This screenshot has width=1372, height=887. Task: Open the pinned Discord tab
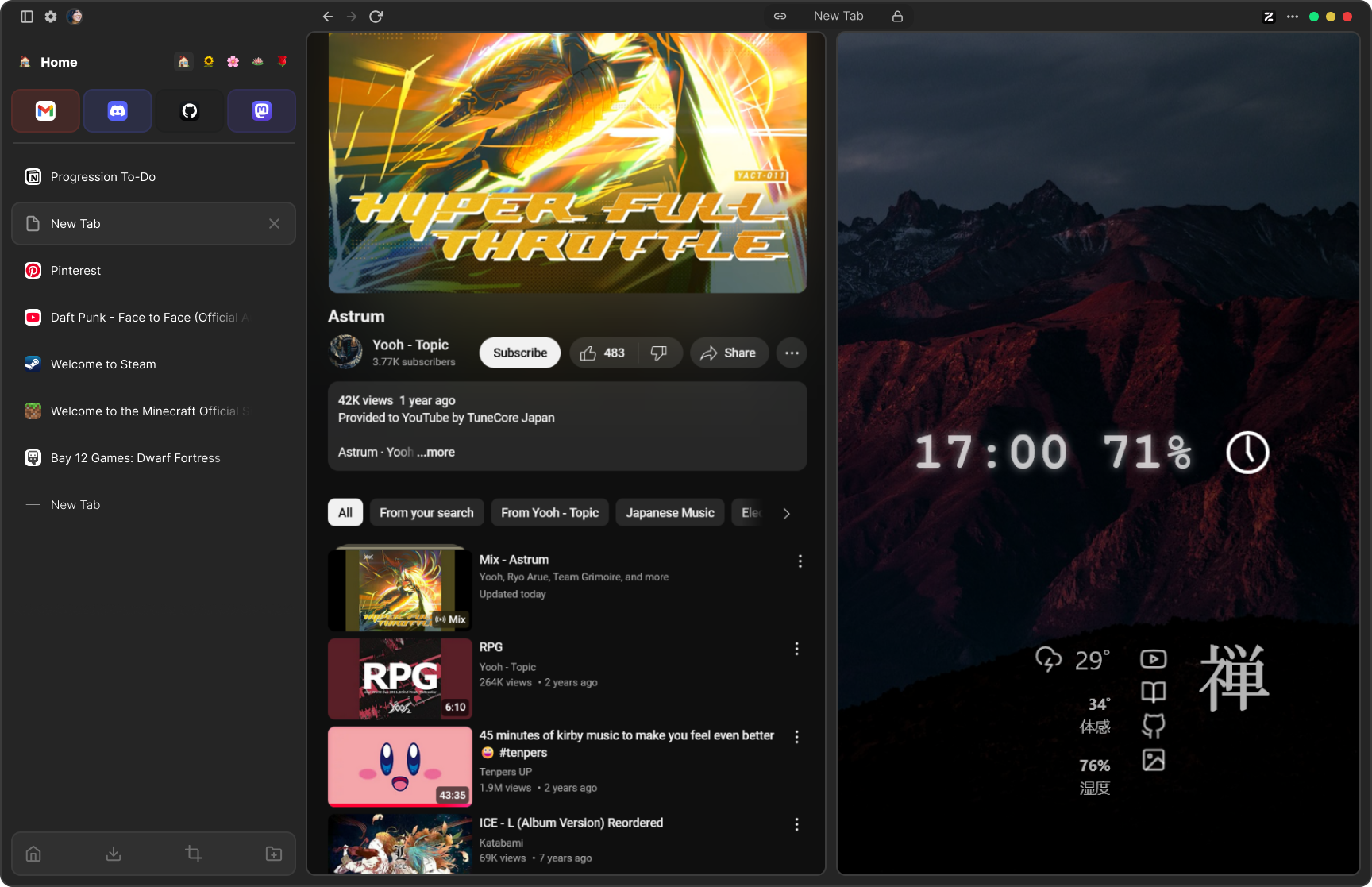pyautogui.click(x=118, y=111)
